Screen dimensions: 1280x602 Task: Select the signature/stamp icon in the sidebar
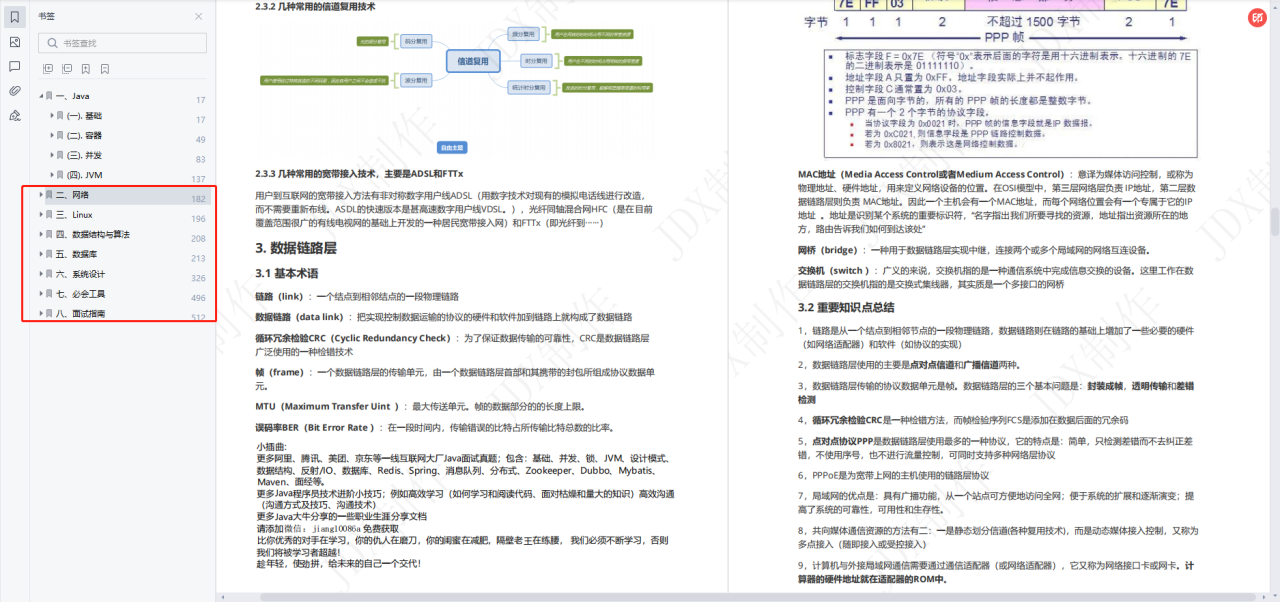click(13, 114)
